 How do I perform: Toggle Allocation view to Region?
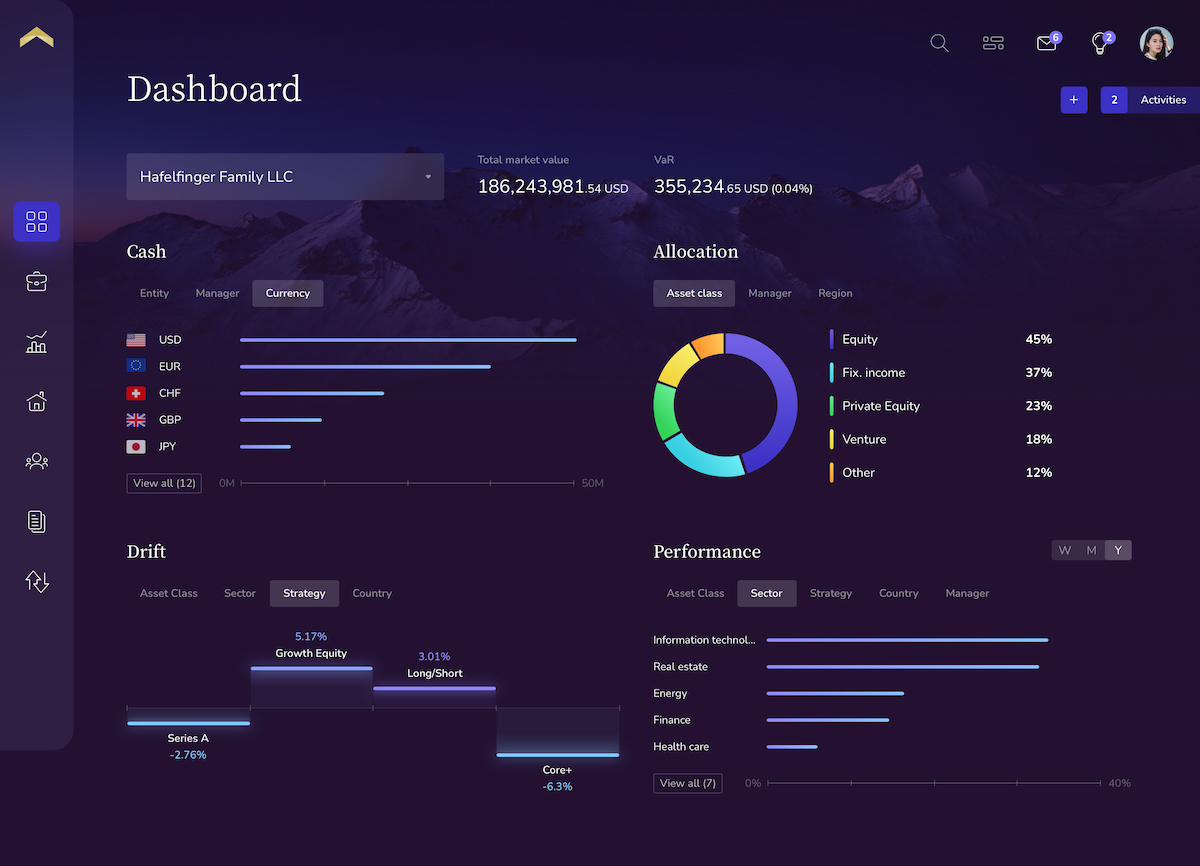coord(835,293)
